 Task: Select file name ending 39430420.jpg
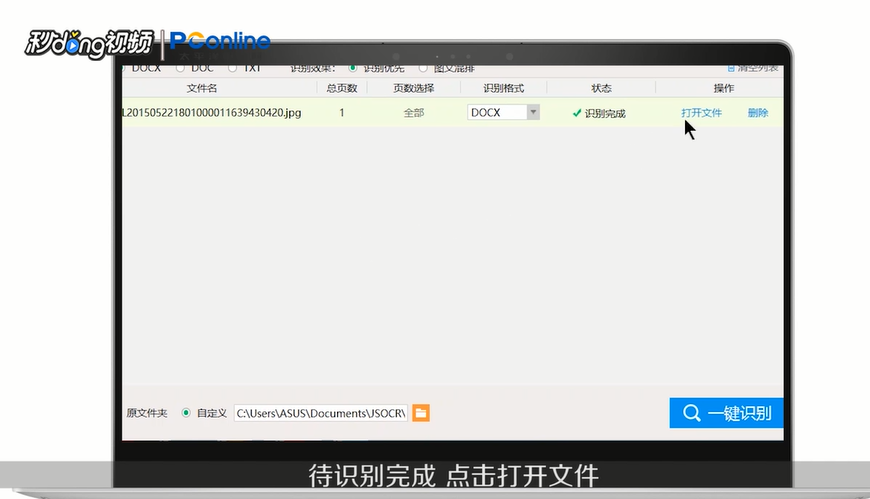212,113
